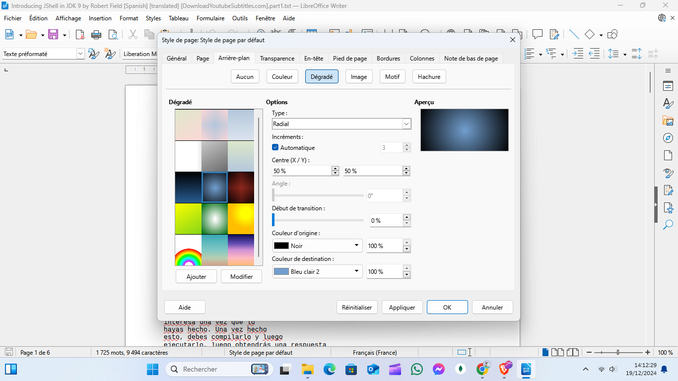
Task: Click the Print icon
Action: (x=96, y=35)
